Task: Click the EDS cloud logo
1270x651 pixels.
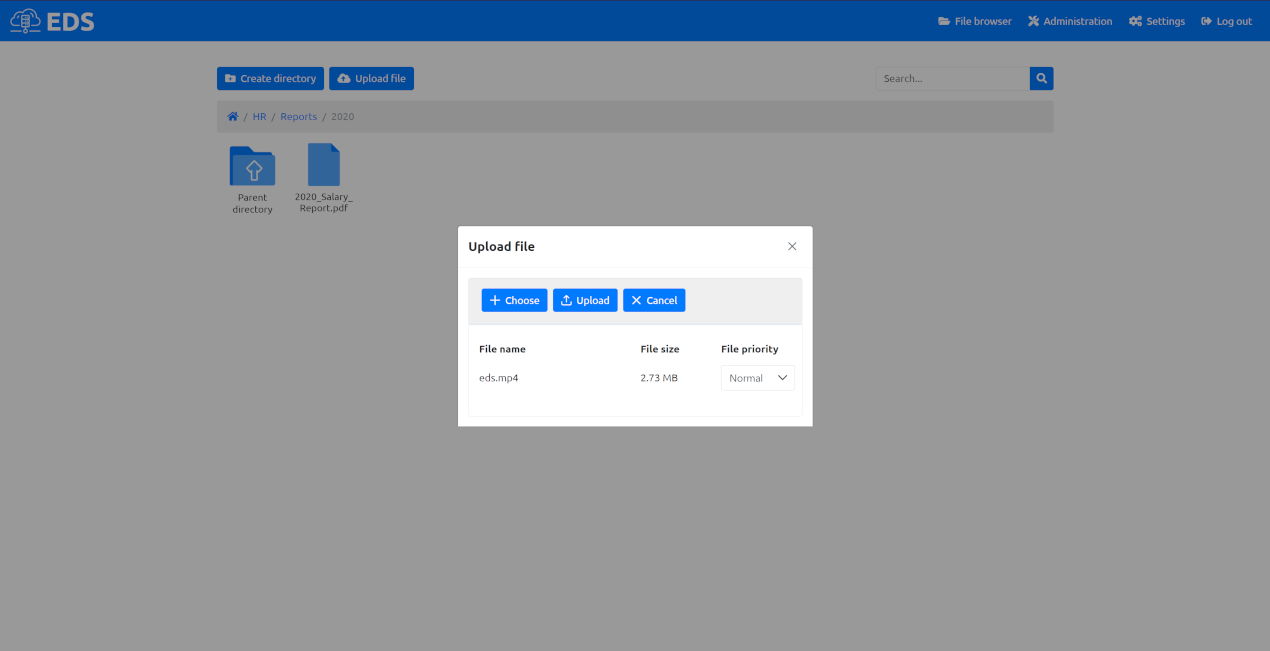Action: pos(52,20)
